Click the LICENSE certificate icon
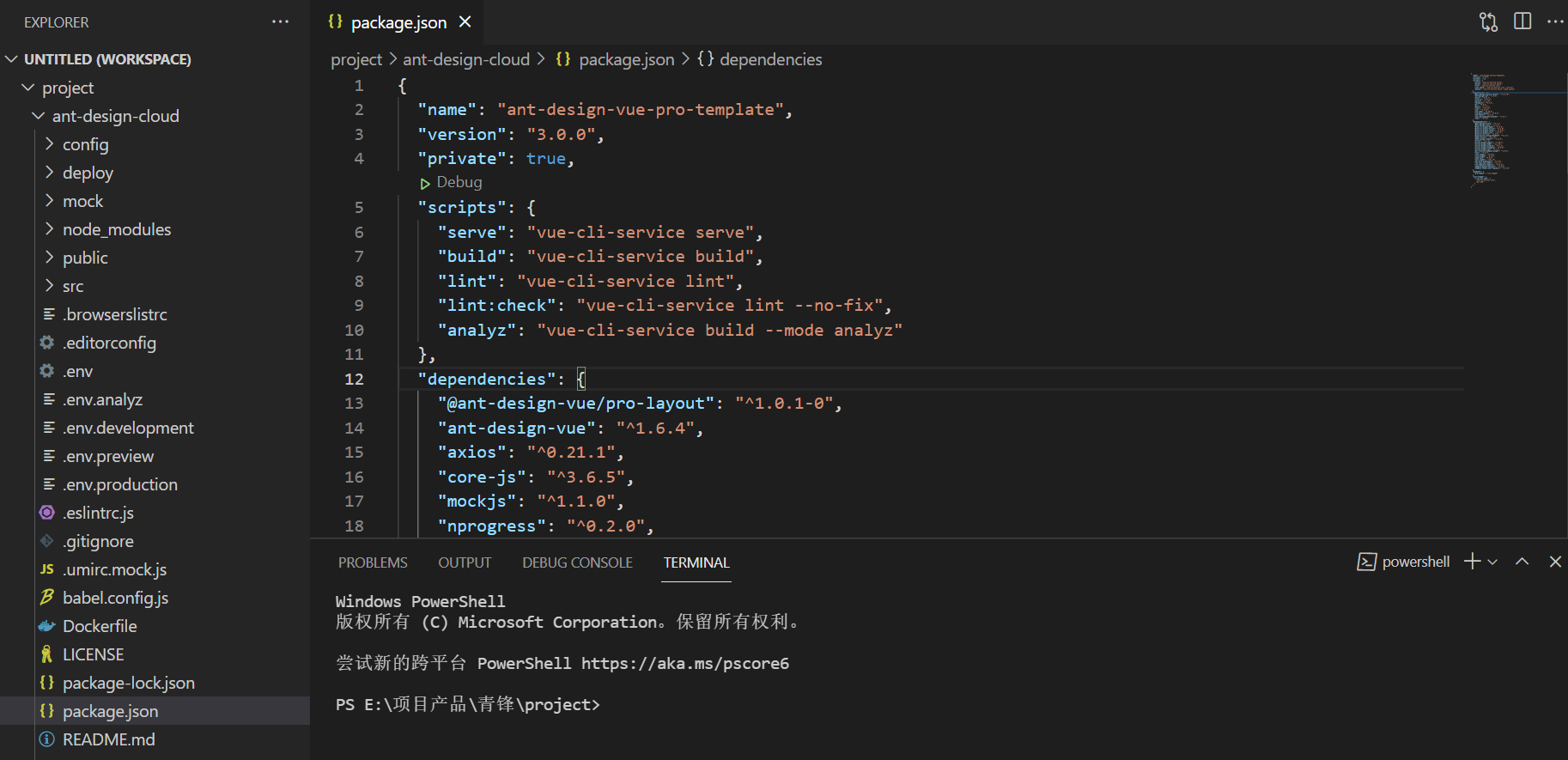1568x760 pixels. (47, 654)
